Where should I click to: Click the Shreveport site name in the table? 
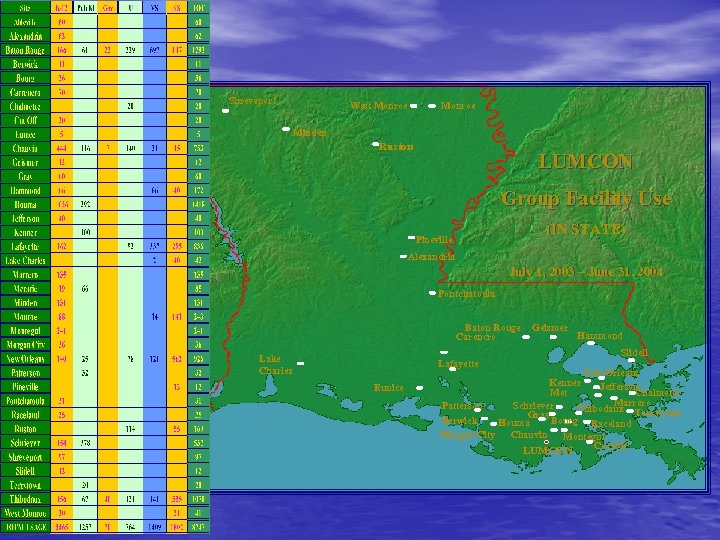pyautogui.click(x=25, y=457)
